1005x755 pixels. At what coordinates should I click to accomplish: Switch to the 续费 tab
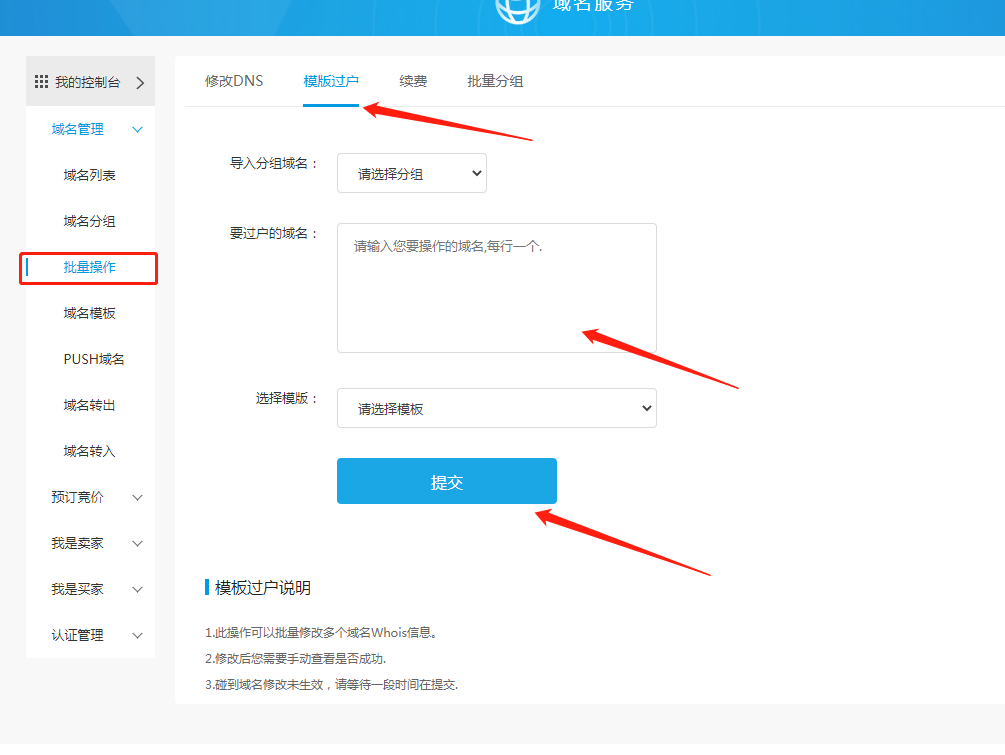coord(413,81)
